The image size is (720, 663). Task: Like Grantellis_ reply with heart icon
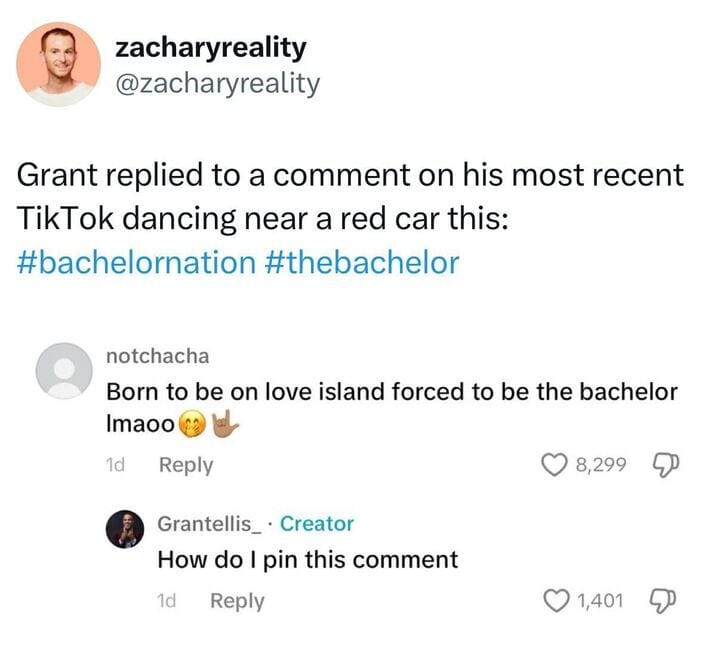coord(556,601)
